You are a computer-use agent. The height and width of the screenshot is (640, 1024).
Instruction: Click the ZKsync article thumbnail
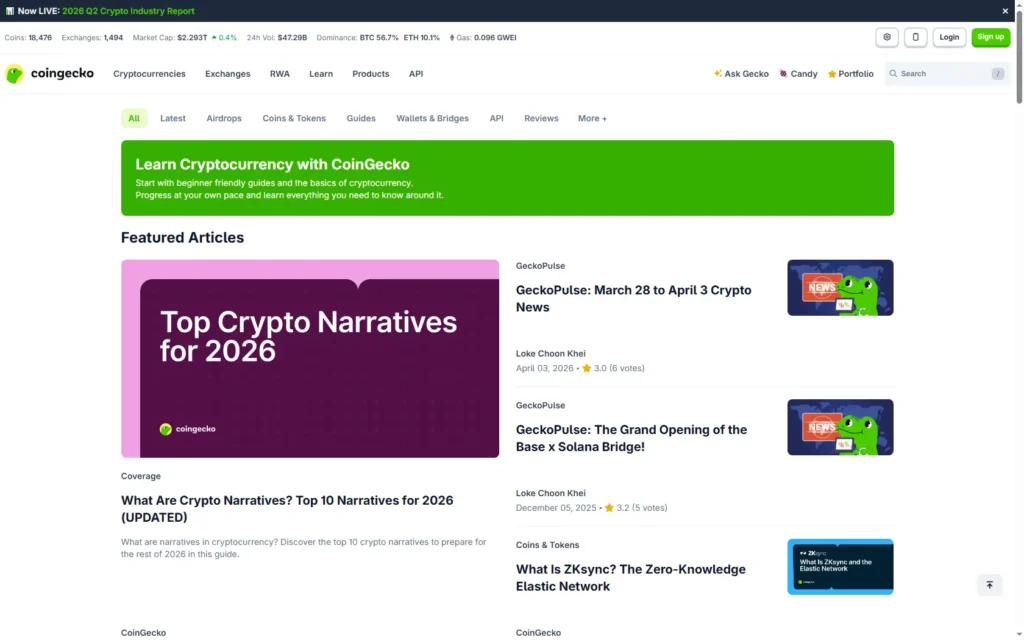(x=840, y=567)
